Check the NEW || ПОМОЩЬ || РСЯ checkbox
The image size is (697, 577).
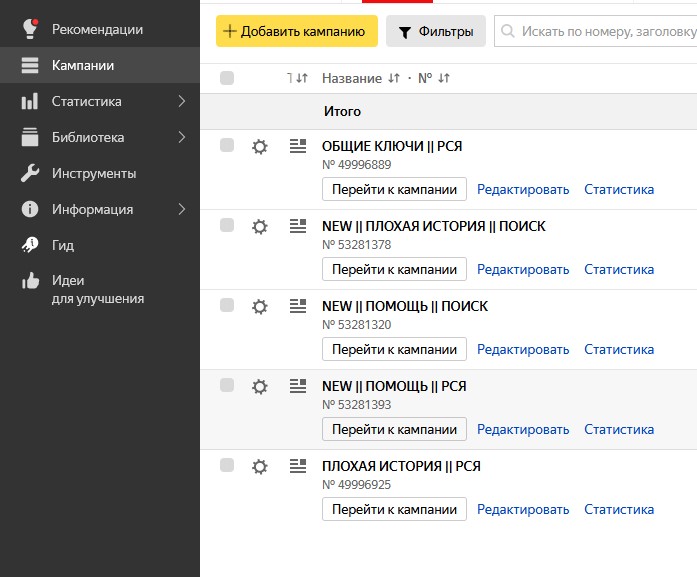coord(227,385)
